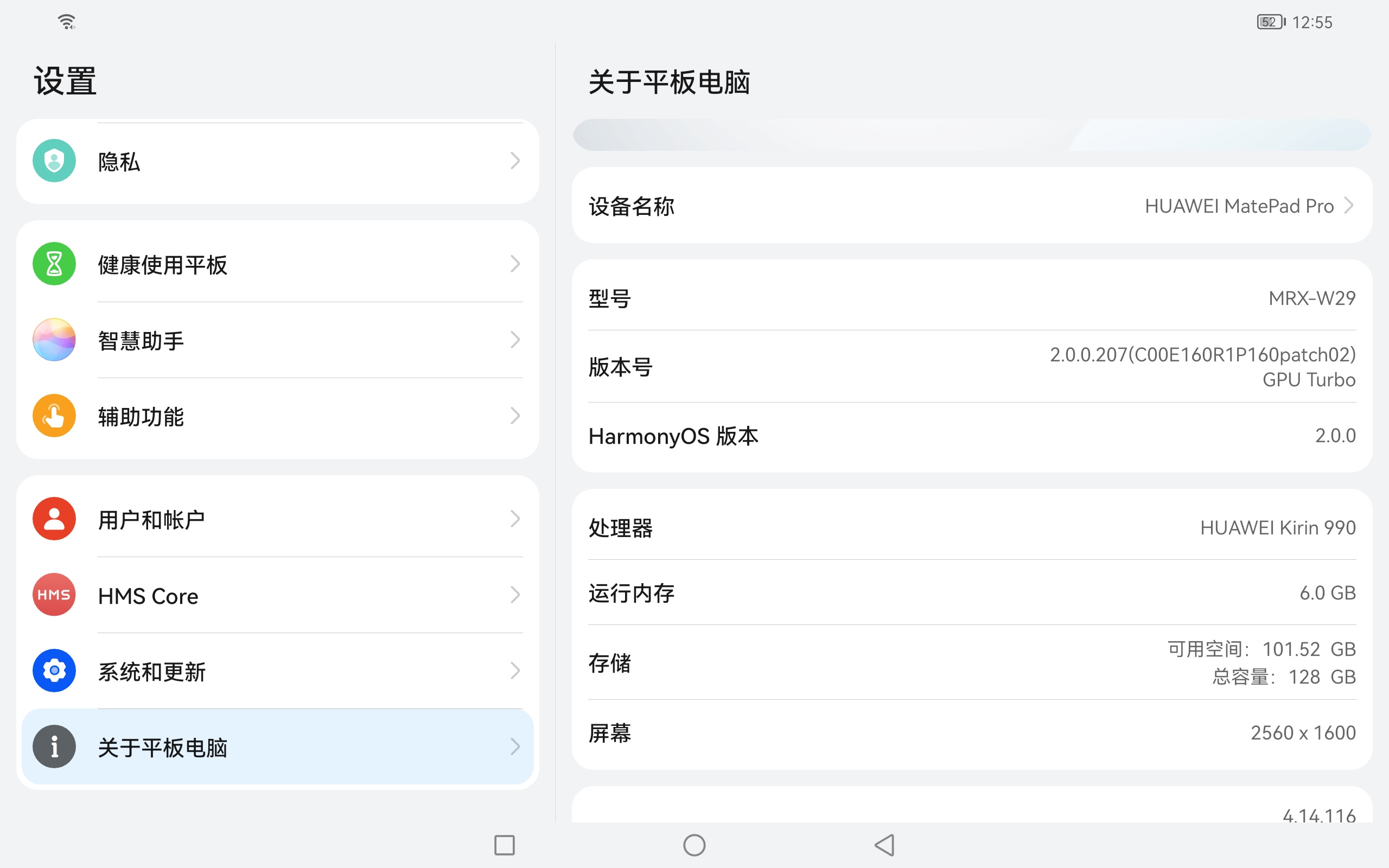
Task: Tap the 处理器 label
Action: [x=621, y=528]
